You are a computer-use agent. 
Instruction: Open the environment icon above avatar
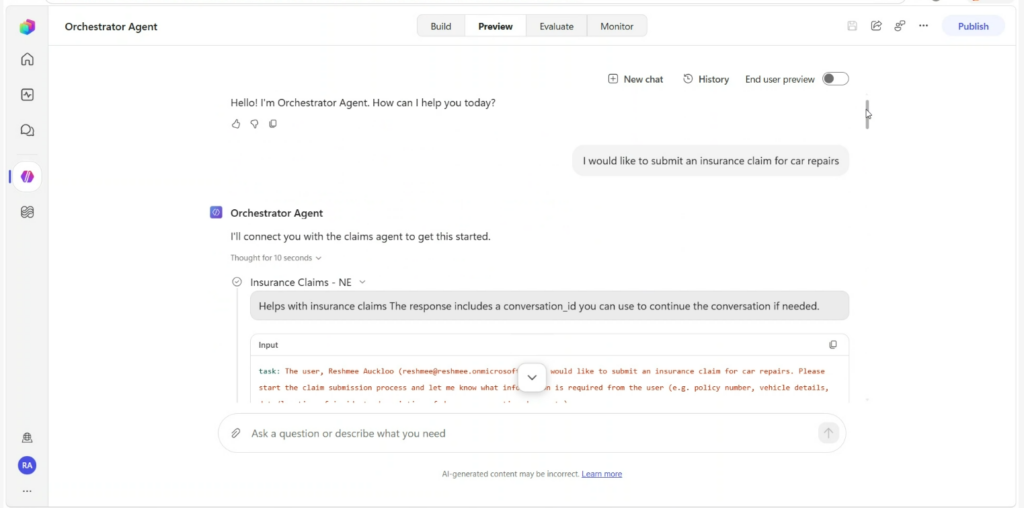27,437
